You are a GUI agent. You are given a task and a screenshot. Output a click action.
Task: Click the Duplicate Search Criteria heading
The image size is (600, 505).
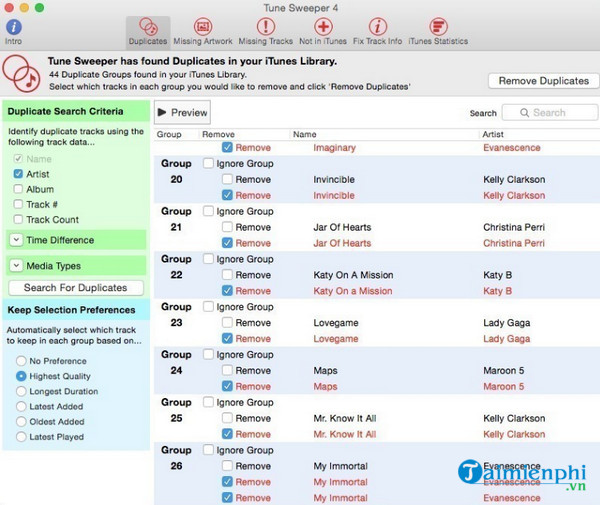pyautogui.click(x=65, y=111)
